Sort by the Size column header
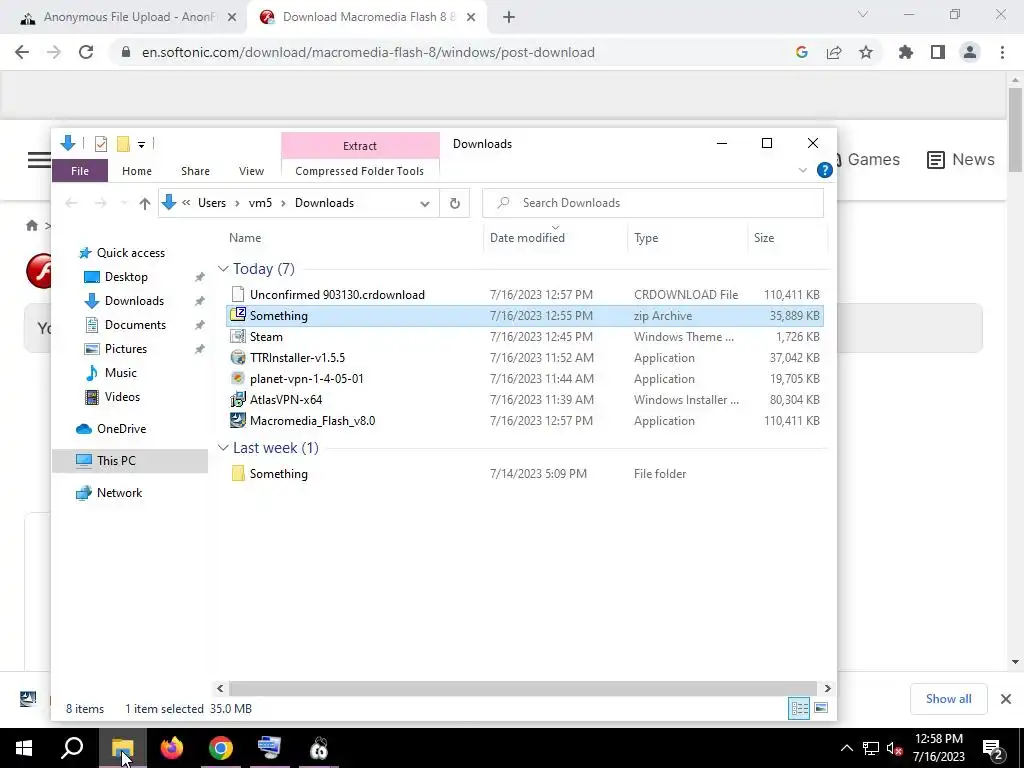The image size is (1024, 768). click(x=763, y=238)
